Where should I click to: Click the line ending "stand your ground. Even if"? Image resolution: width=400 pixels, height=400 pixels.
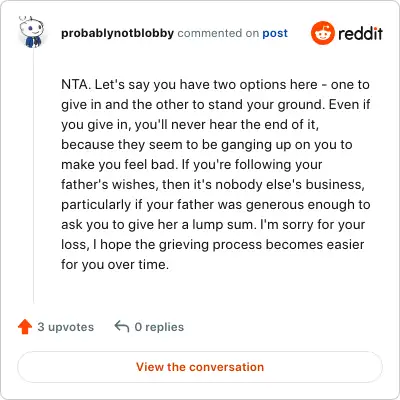[216, 105]
